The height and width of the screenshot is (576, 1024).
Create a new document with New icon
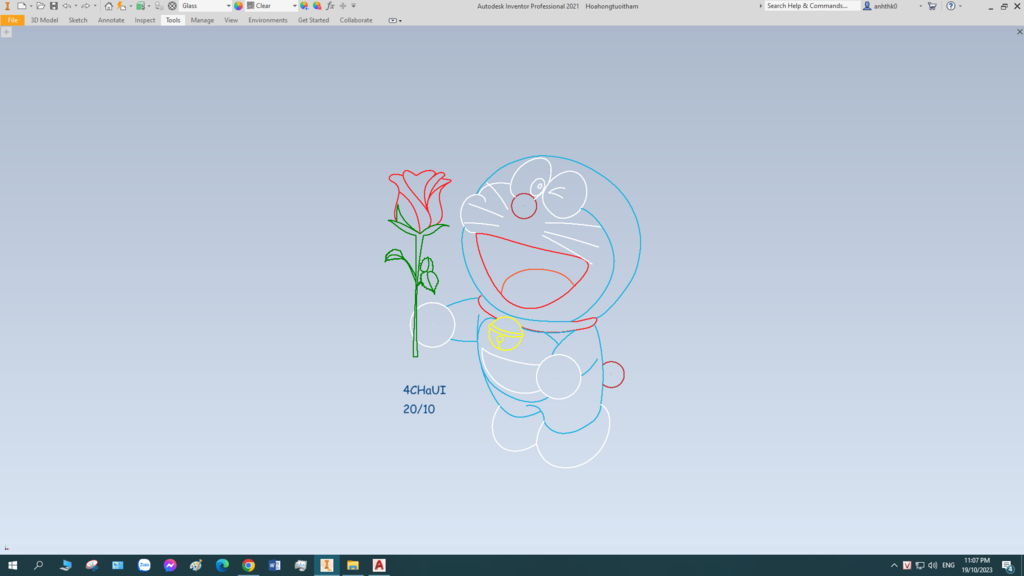[22, 6]
